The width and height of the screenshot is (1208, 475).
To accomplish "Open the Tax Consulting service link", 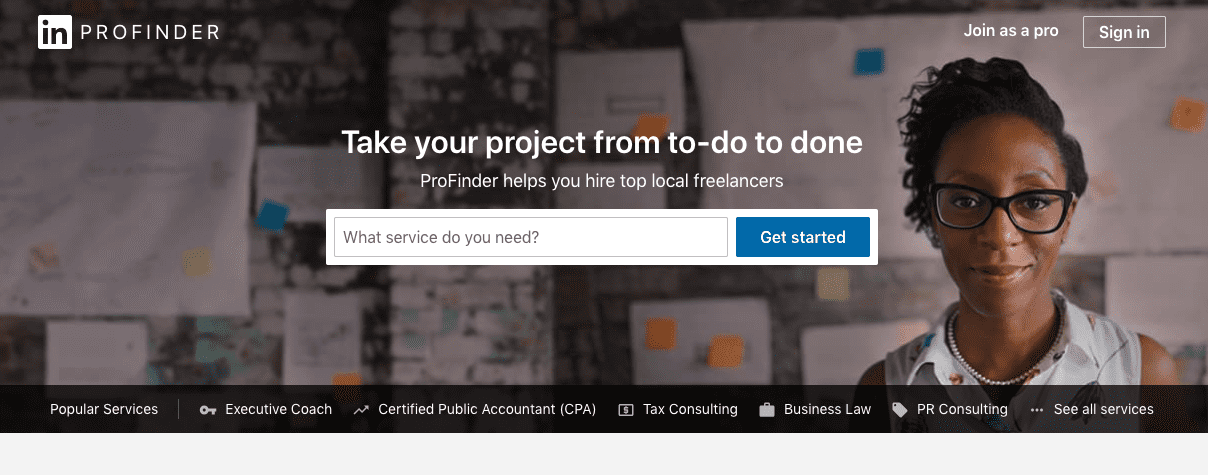I will coord(690,409).
